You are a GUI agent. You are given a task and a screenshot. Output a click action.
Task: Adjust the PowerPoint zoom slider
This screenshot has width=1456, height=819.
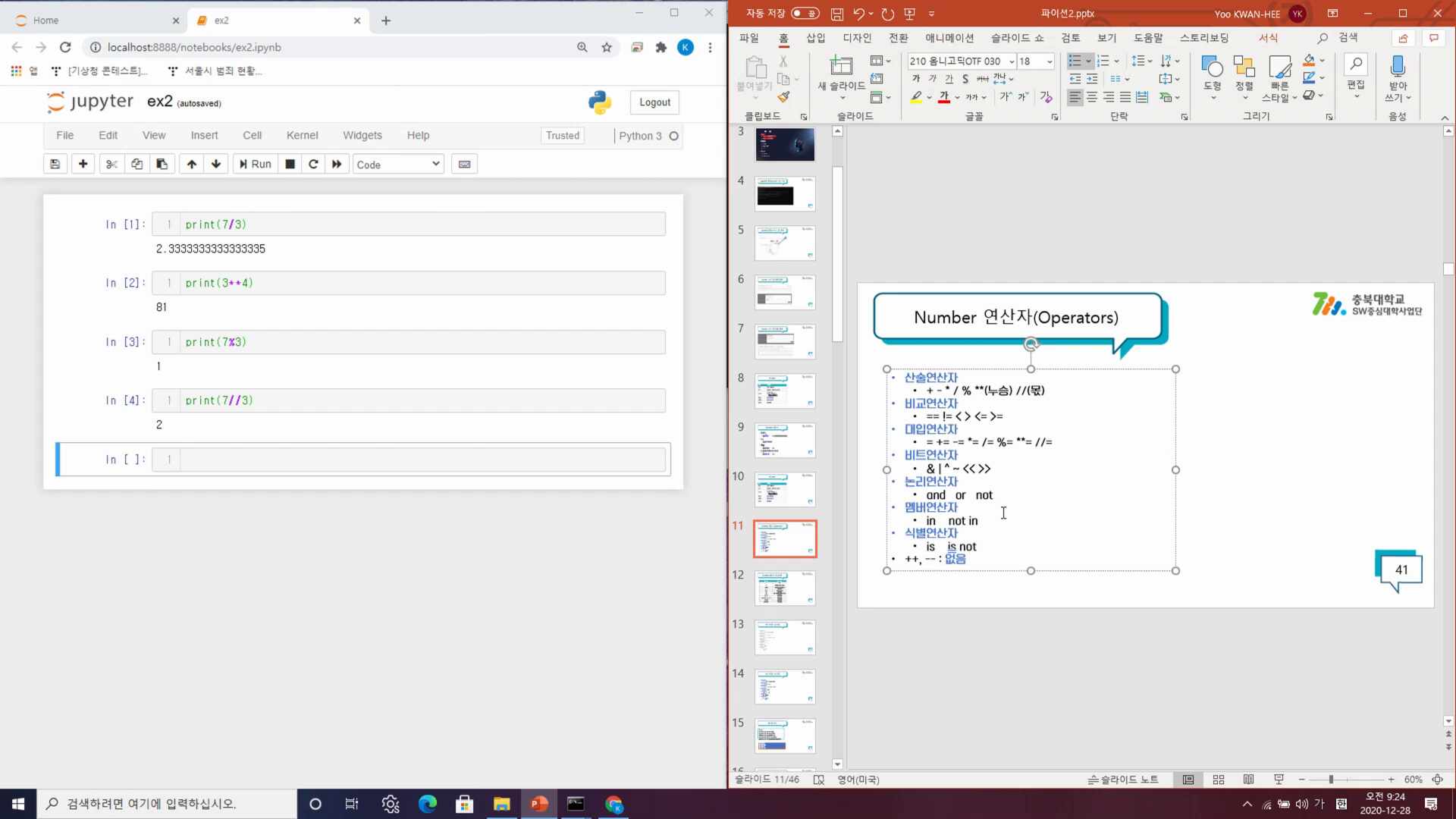point(1331,780)
